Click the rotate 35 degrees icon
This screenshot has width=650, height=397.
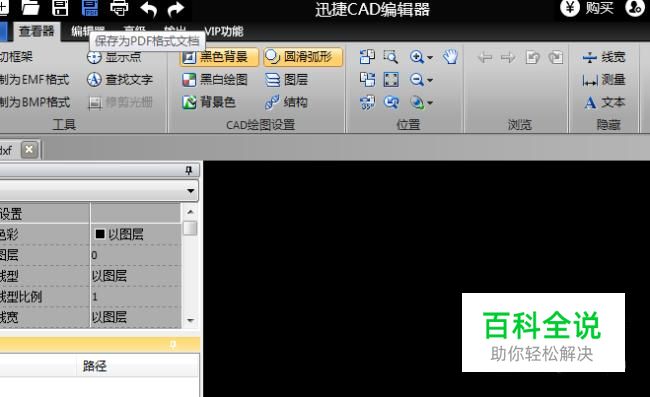click(x=367, y=102)
